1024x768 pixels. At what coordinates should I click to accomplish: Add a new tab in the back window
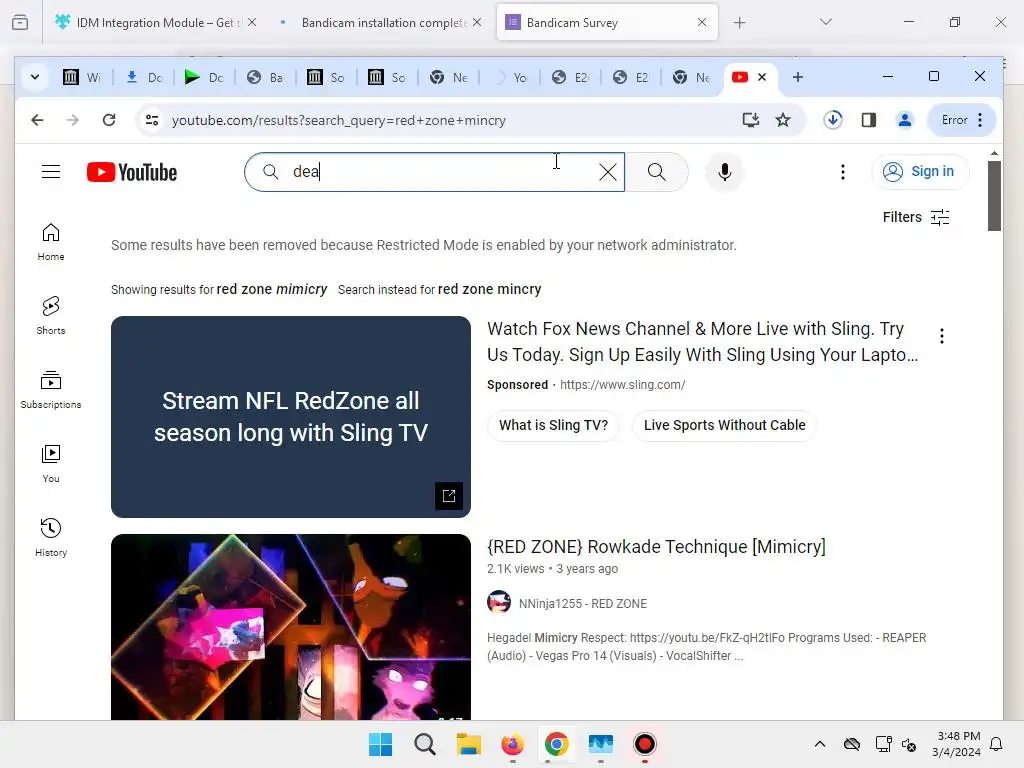click(x=739, y=23)
